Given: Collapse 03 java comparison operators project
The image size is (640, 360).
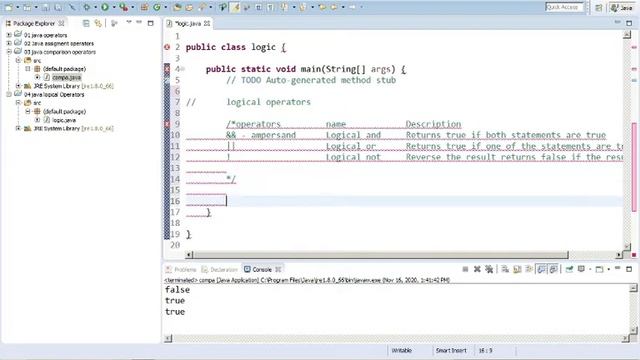Looking at the screenshot, I should point(9,52).
